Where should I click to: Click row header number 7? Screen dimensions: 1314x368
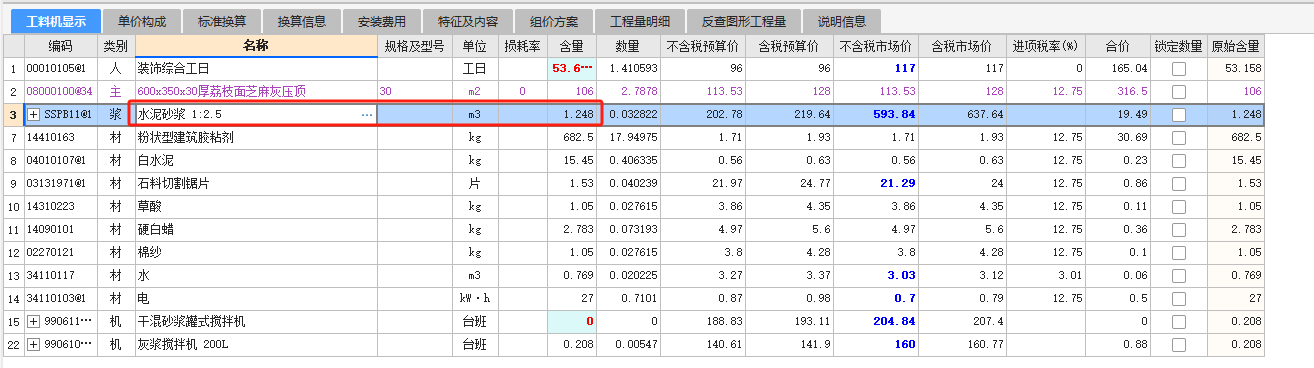pyautogui.click(x=13, y=137)
